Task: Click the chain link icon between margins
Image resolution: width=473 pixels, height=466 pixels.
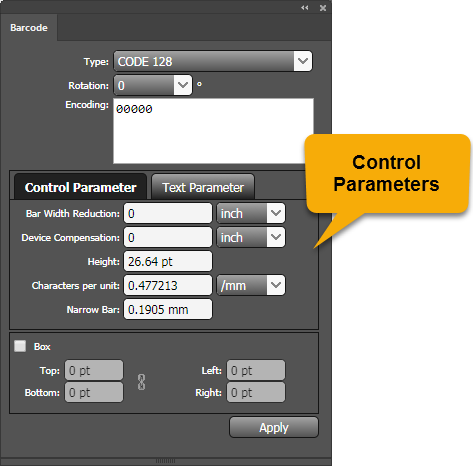Action: tap(141, 382)
